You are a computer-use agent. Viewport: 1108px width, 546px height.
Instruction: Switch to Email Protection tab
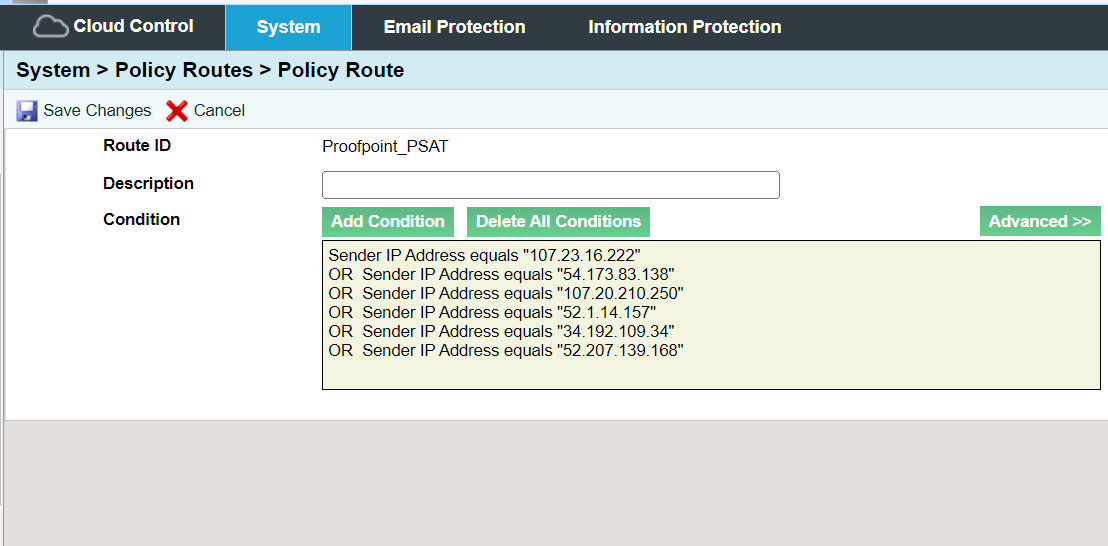coord(454,27)
